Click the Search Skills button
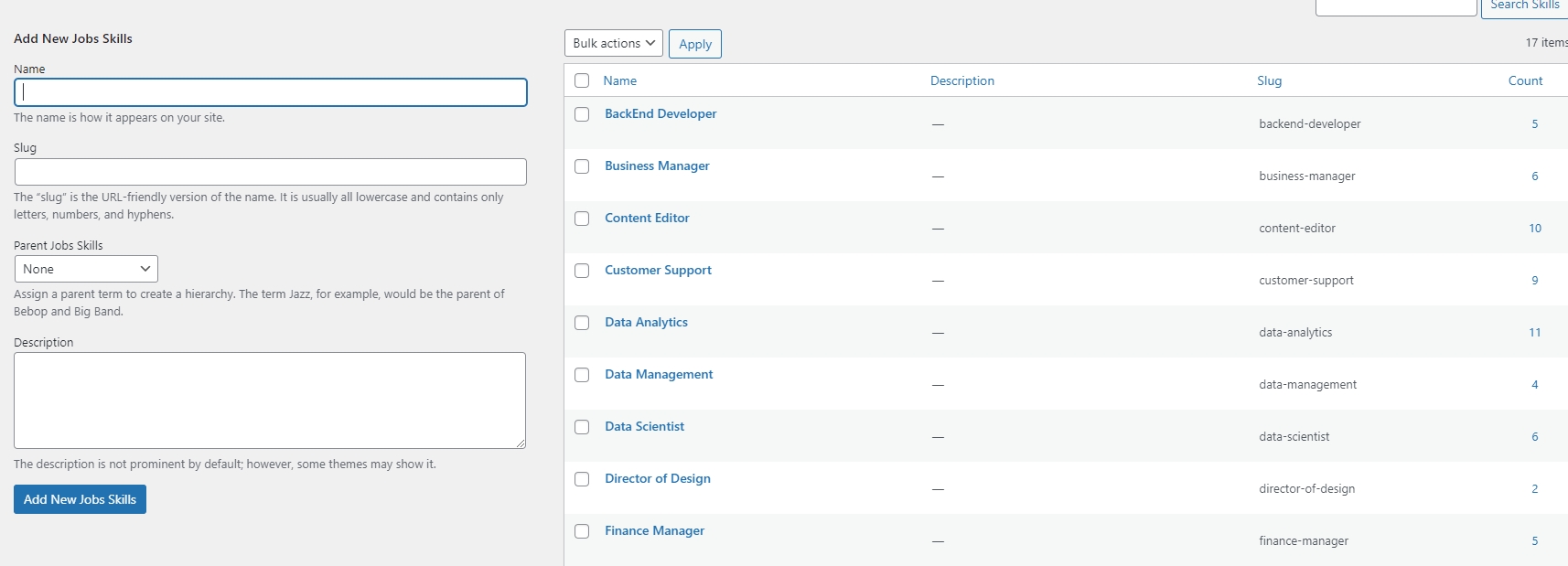 pos(1524,6)
